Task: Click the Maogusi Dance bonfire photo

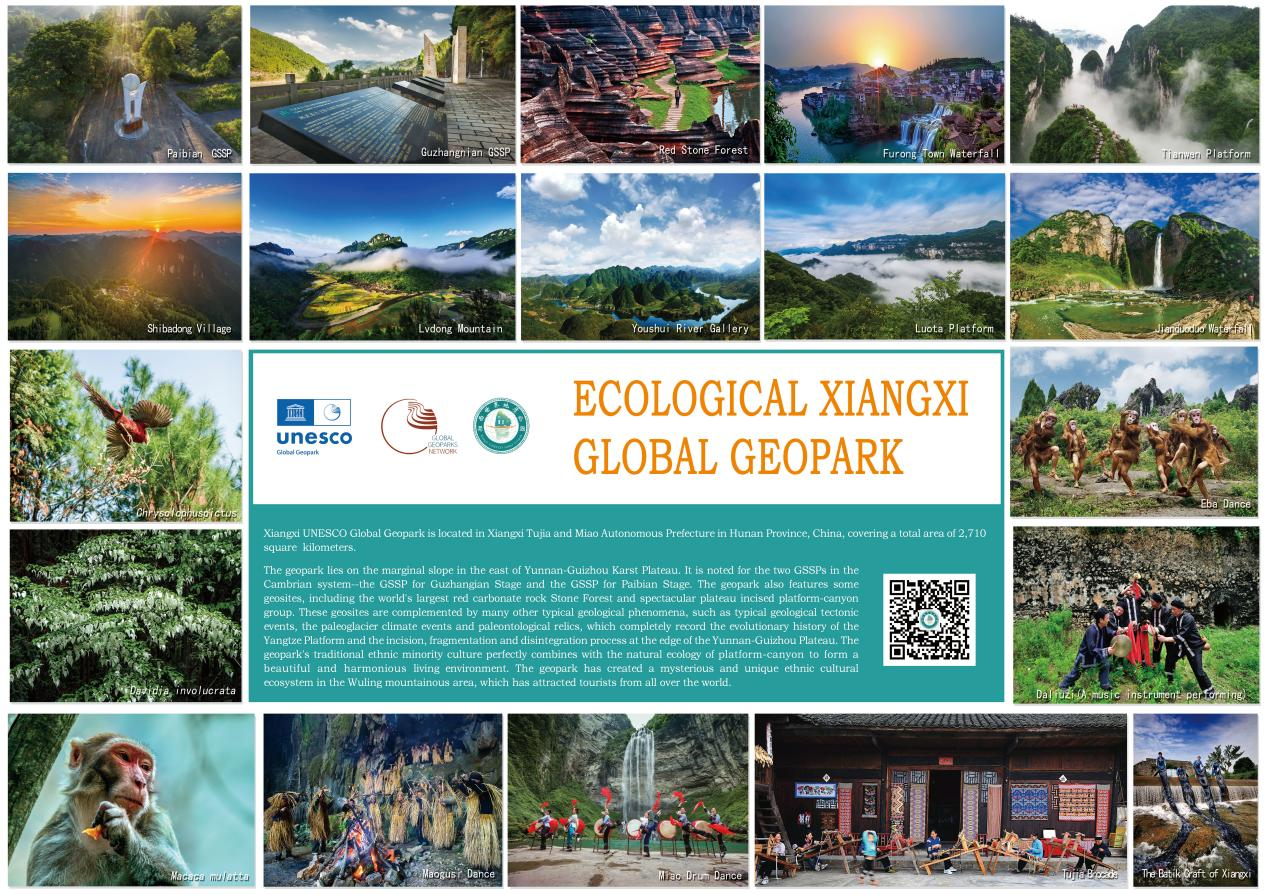Action: (x=380, y=799)
